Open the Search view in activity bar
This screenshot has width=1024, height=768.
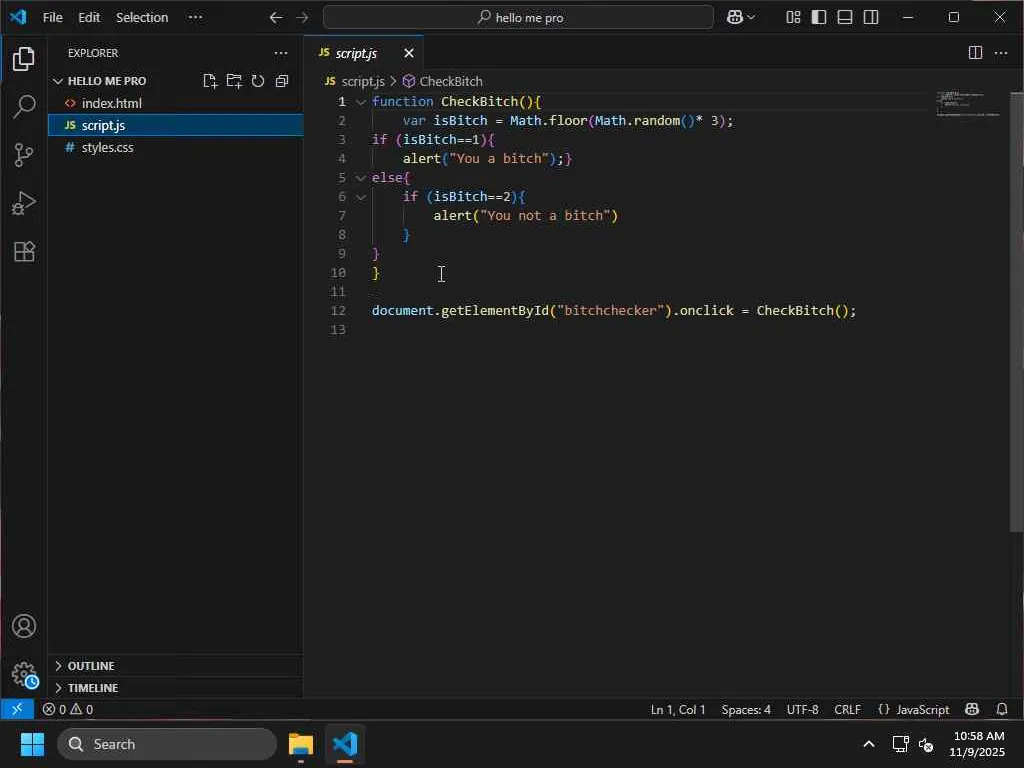point(24,107)
